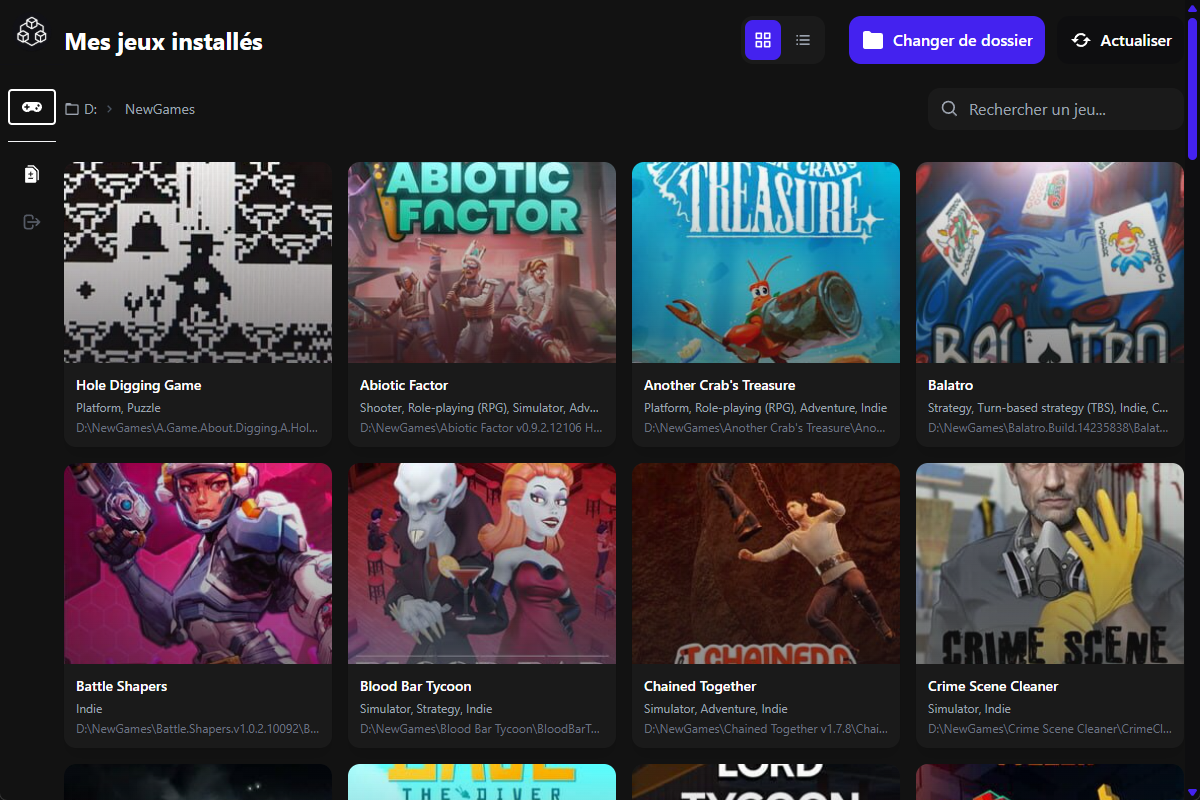Switch to list view layout
1200x800 pixels.
pyautogui.click(x=803, y=40)
